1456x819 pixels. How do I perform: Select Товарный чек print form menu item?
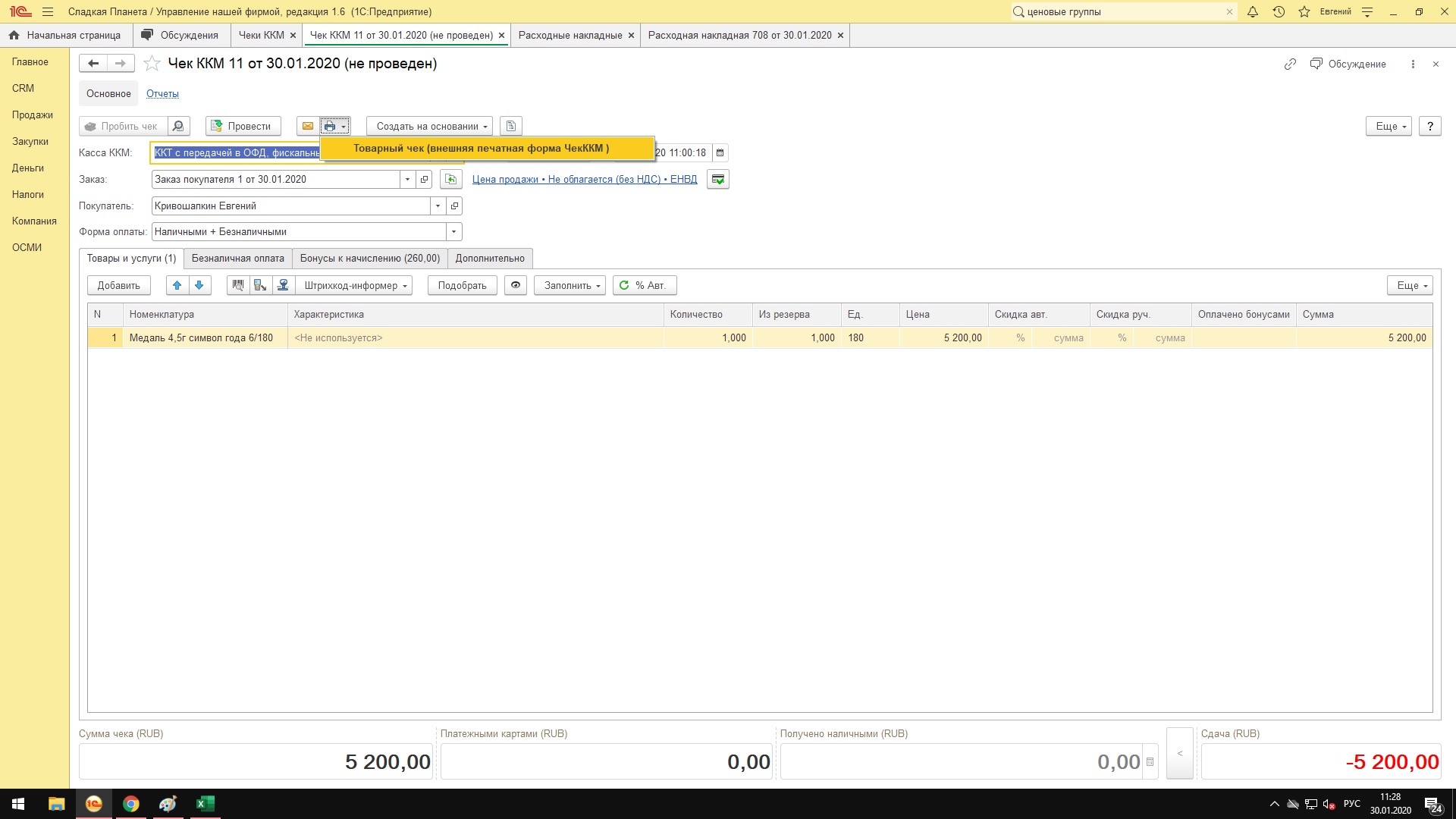tap(481, 148)
